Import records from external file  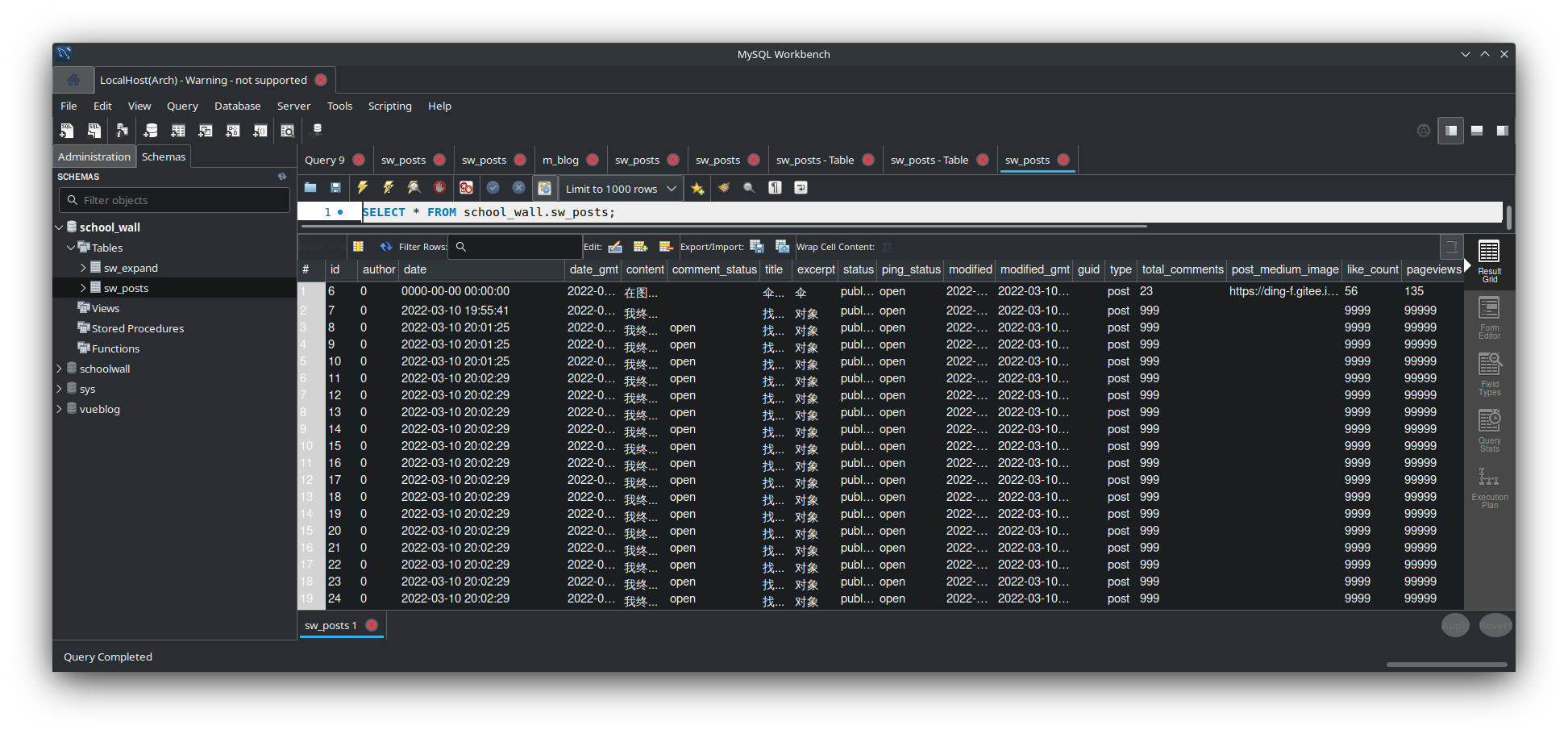point(782,247)
